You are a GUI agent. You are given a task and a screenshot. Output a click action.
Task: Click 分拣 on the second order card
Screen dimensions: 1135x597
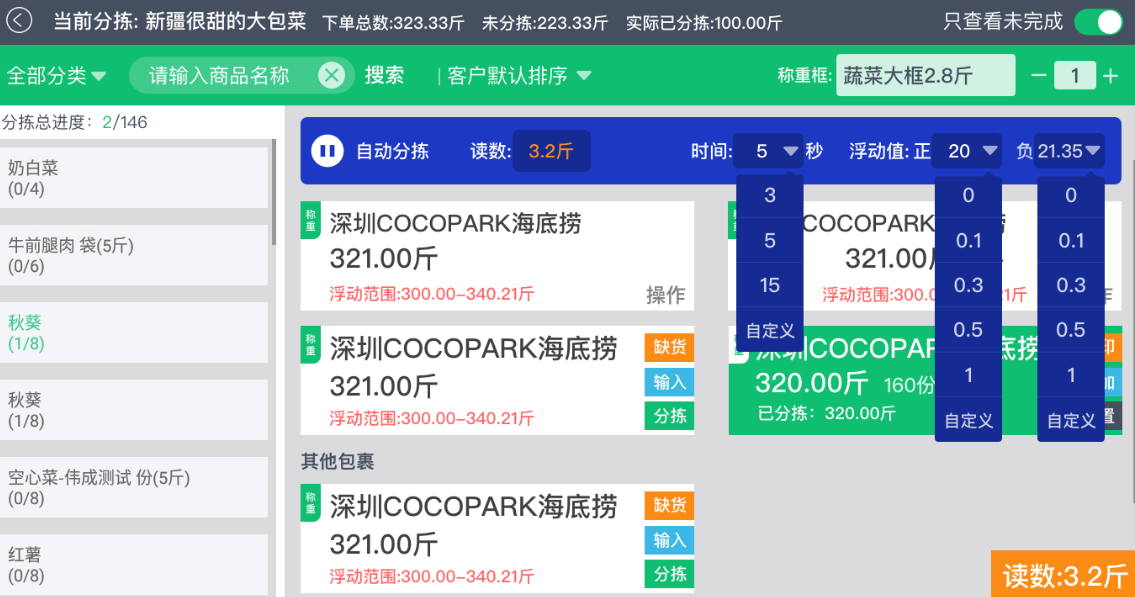[x=670, y=416]
